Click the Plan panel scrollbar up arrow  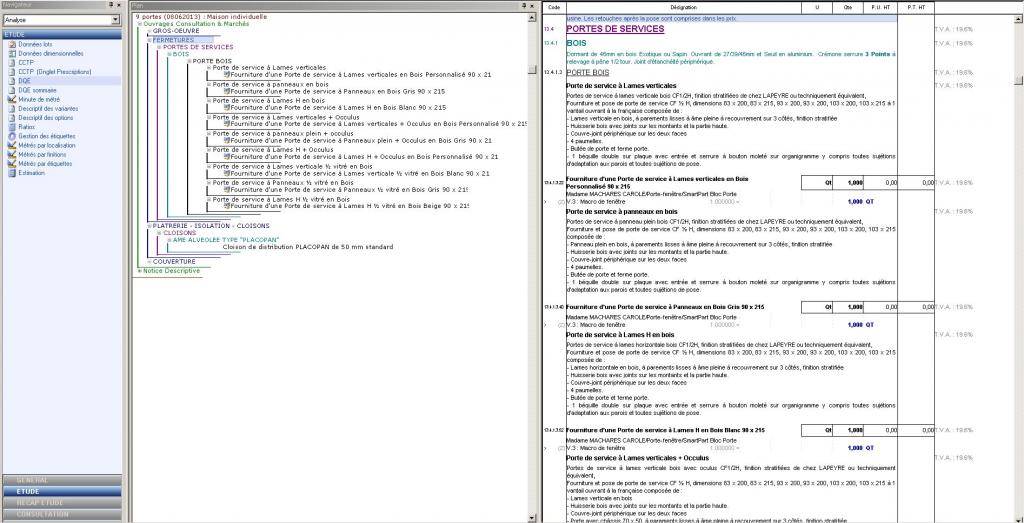(x=532, y=16)
